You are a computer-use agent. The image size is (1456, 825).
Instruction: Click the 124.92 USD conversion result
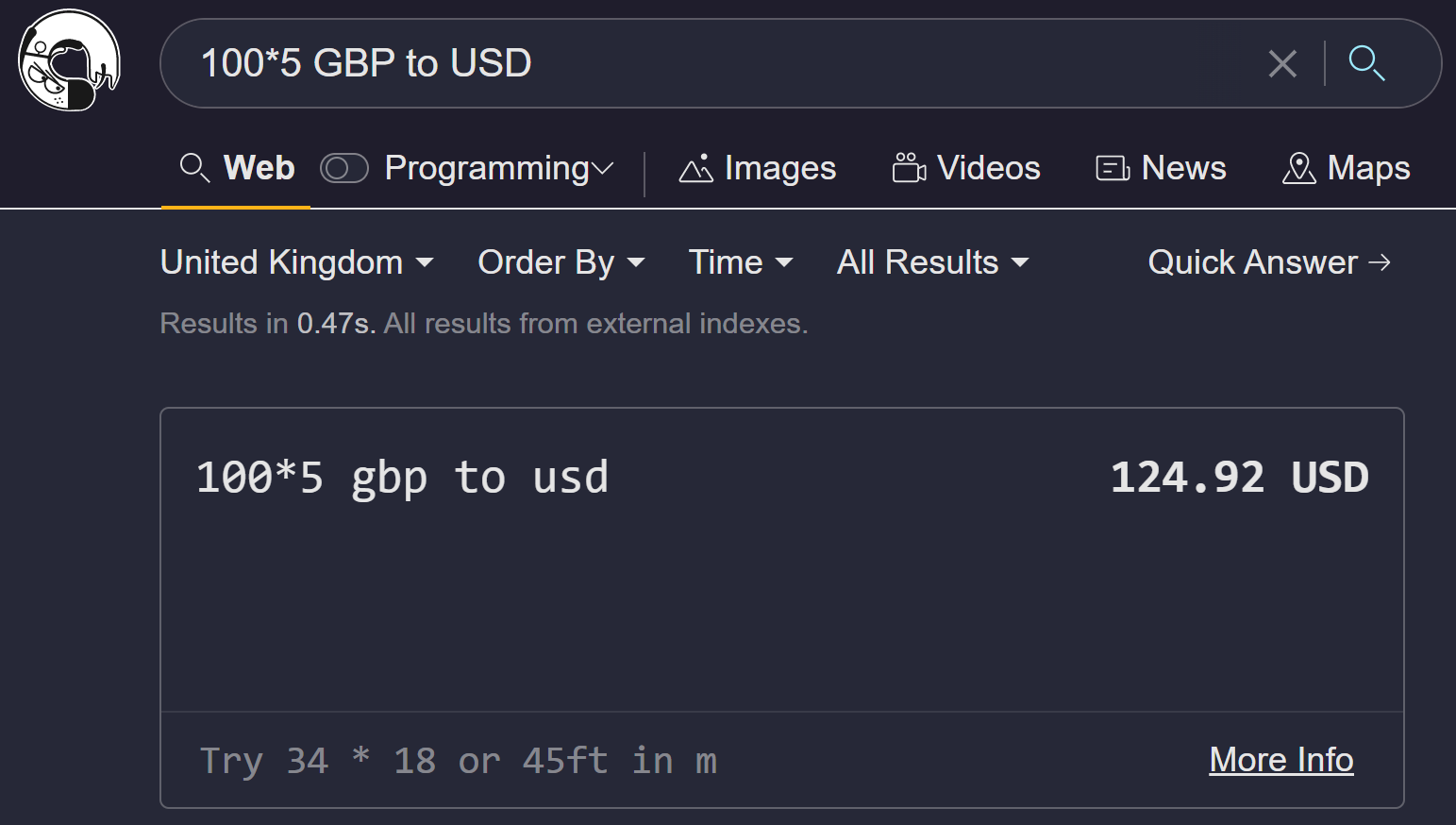click(x=1238, y=478)
